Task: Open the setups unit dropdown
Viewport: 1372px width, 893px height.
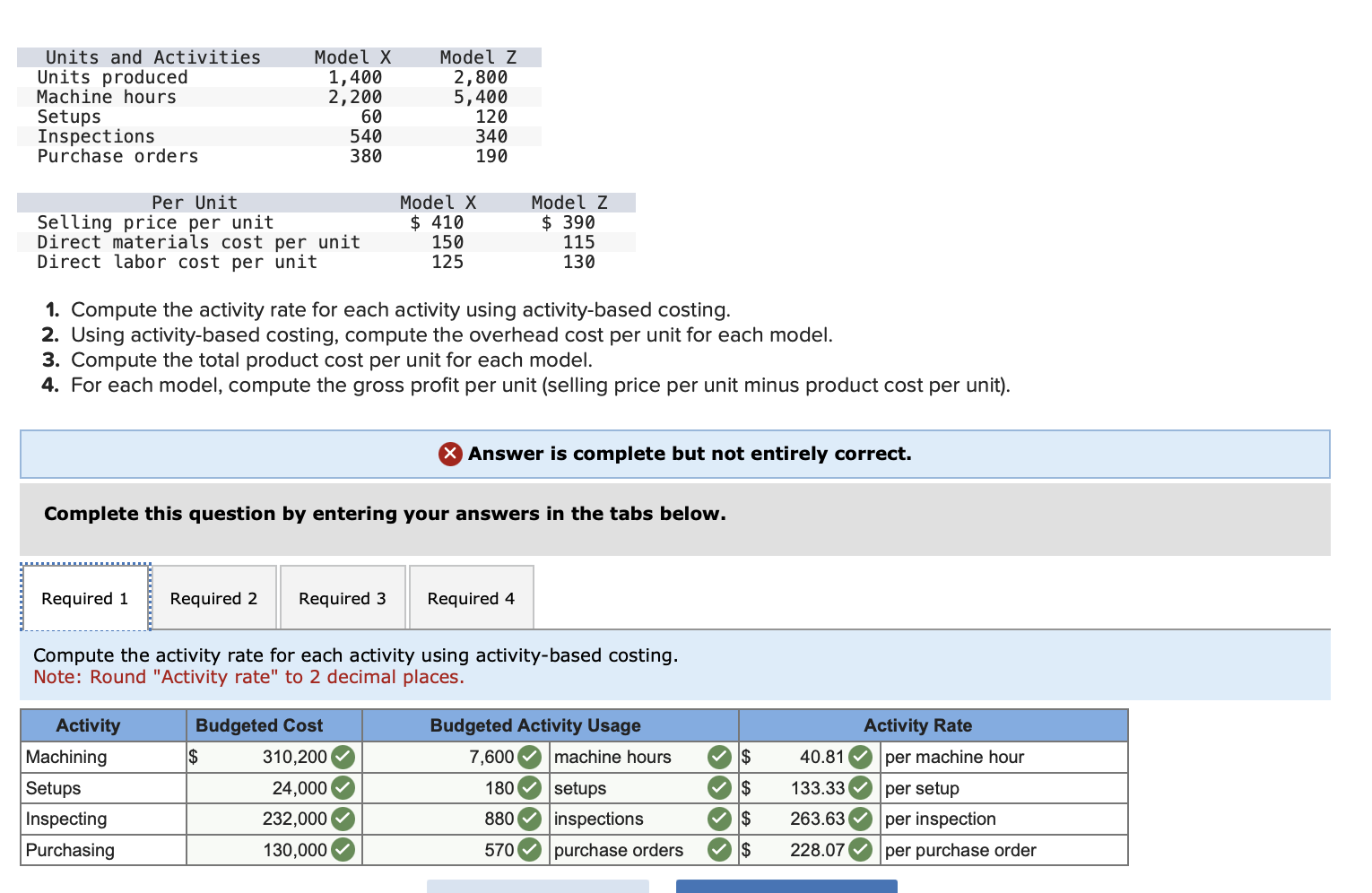Action: pos(643,788)
